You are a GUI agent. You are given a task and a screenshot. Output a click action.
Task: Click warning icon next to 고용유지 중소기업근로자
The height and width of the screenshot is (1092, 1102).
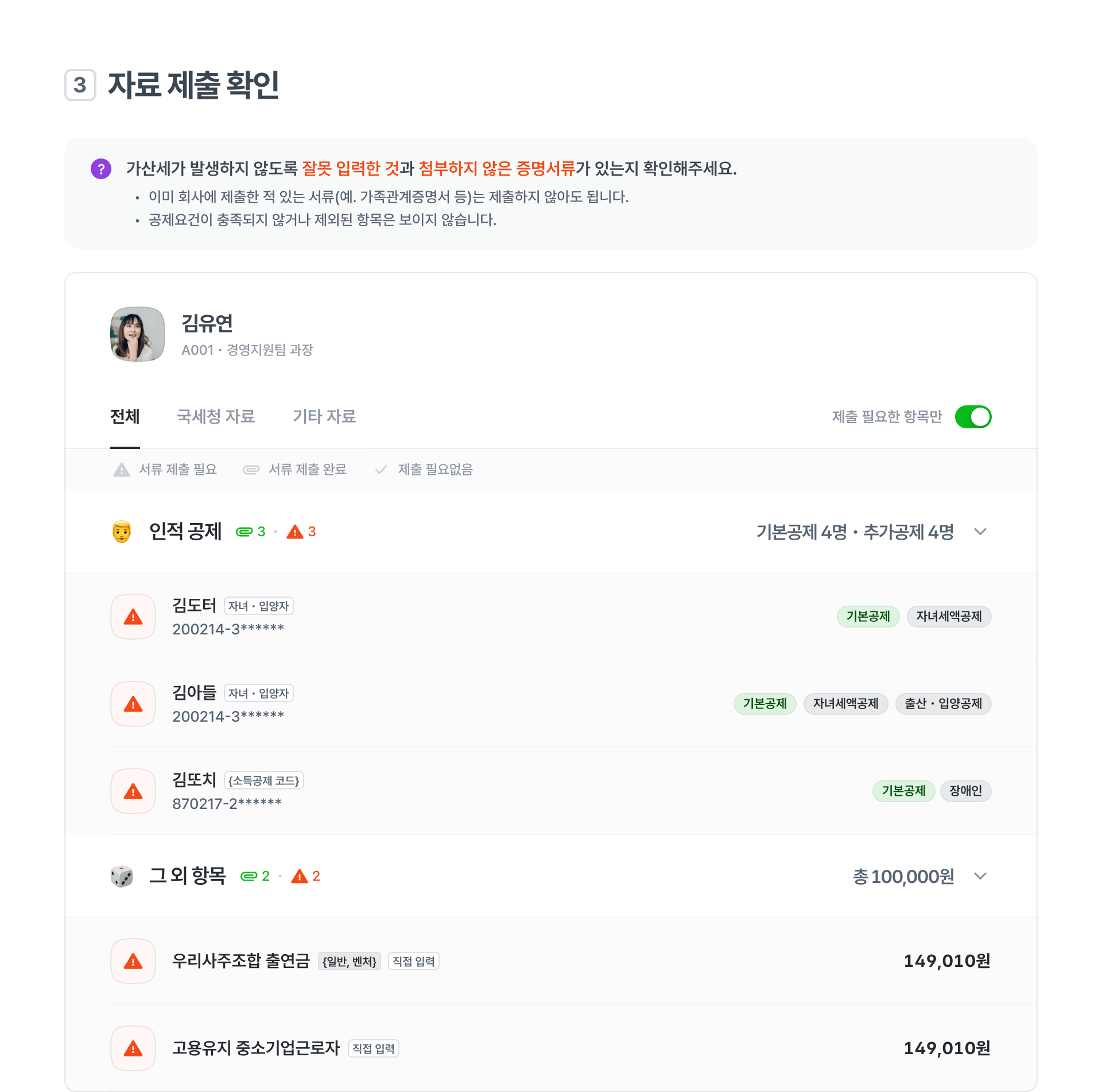(133, 1048)
